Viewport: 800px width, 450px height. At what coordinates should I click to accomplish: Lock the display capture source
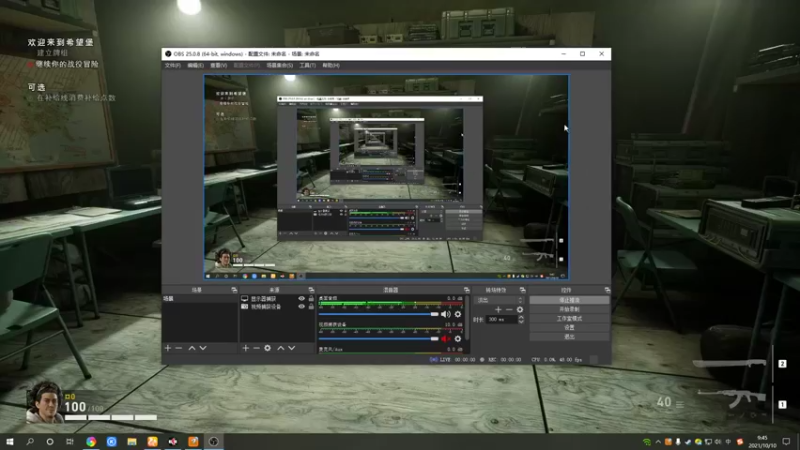coord(311,298)
